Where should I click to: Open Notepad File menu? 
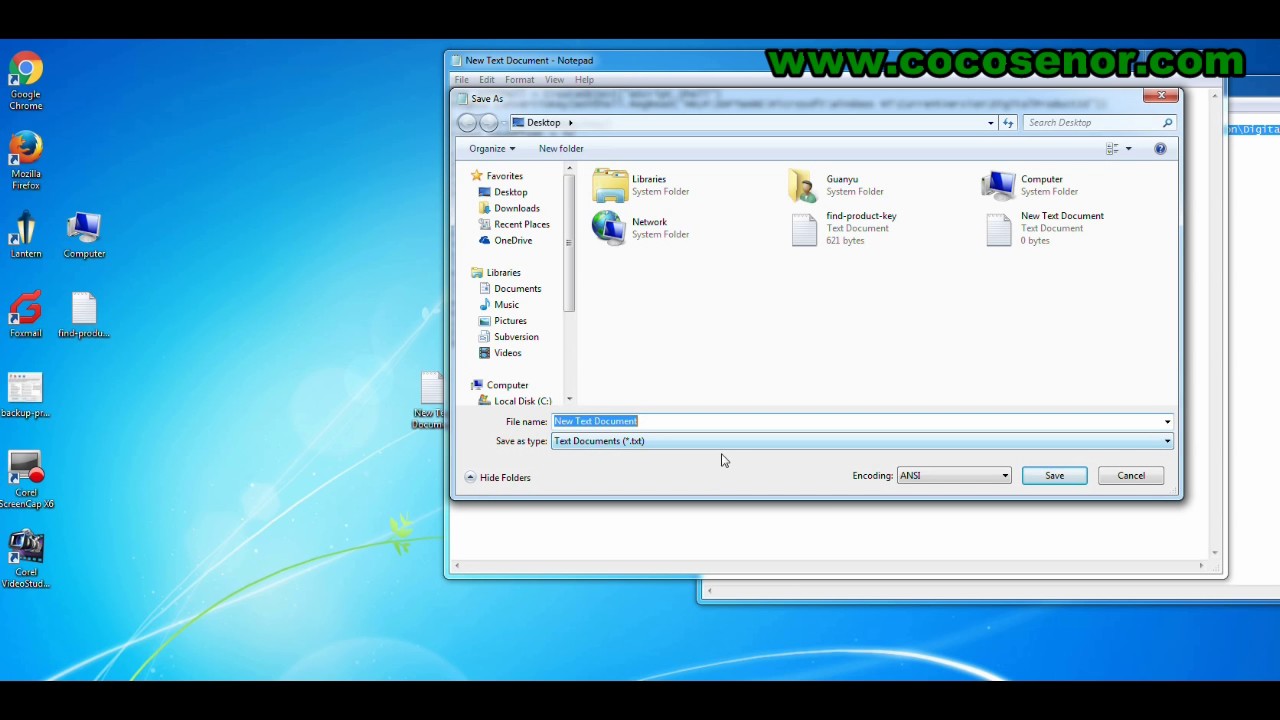pos(462,80)
